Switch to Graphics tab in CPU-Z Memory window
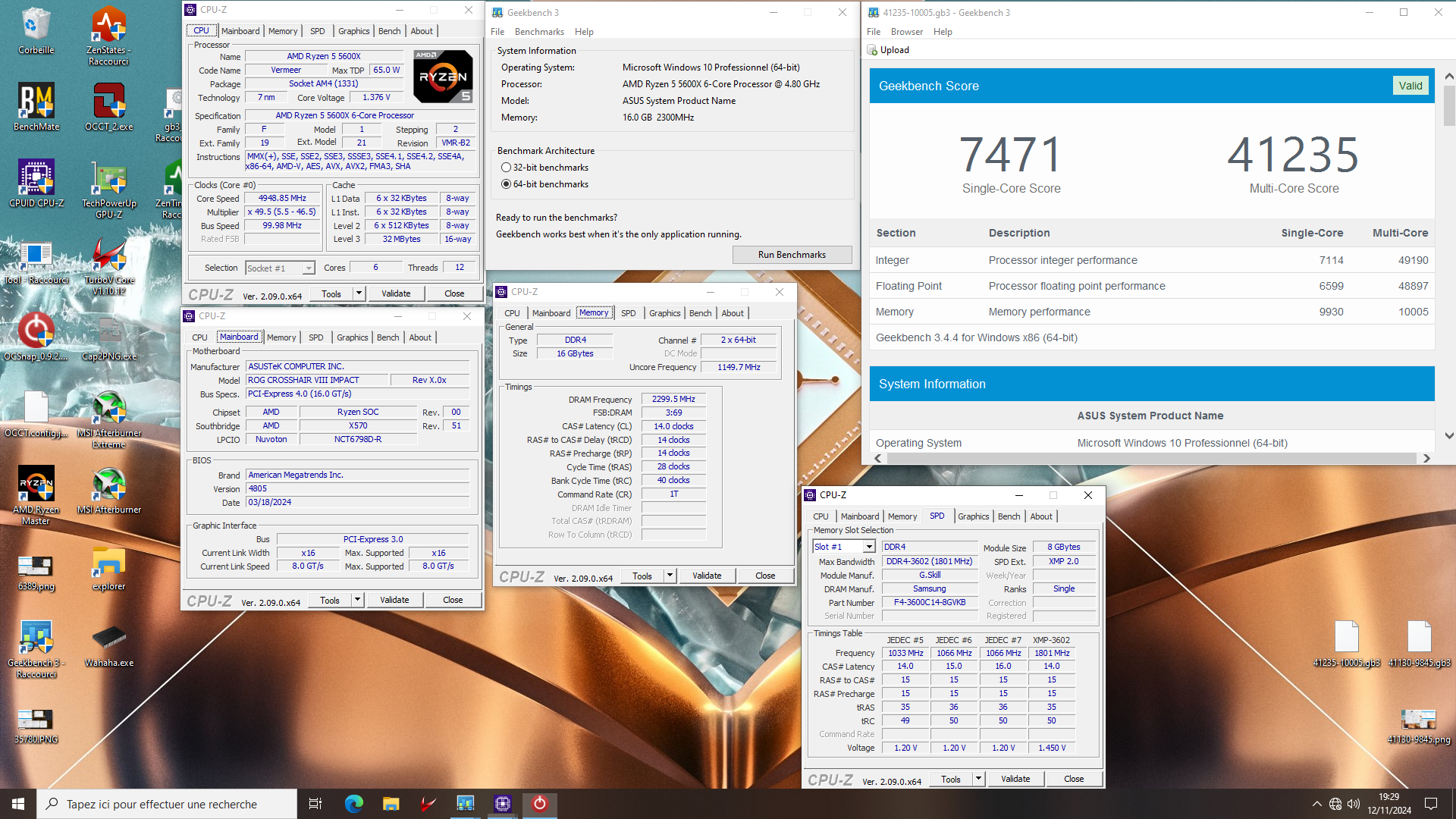Image resolution: width=1456 pixels, height=819 pixels. [664, 313]
